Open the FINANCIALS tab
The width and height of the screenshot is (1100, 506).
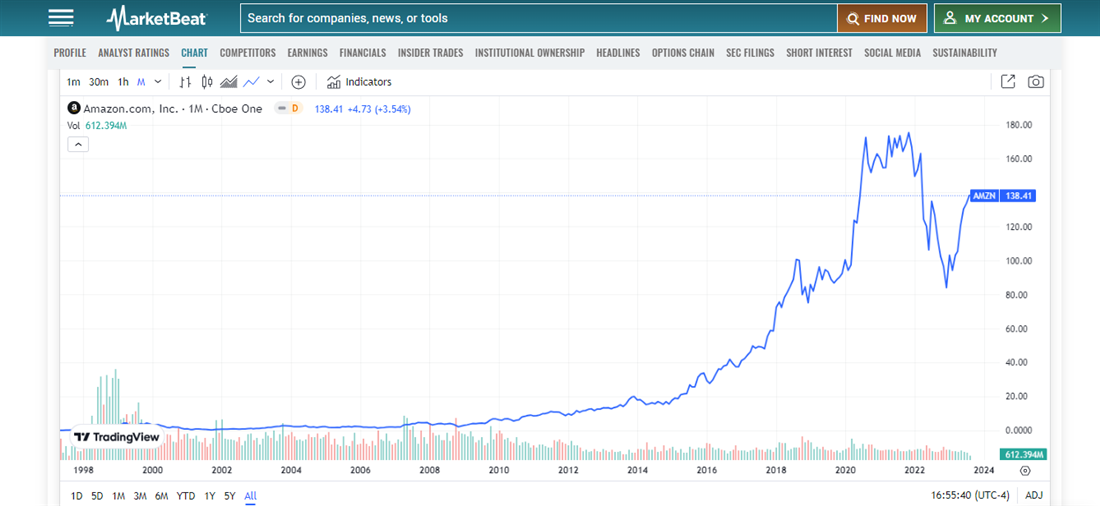pos(363,53)
